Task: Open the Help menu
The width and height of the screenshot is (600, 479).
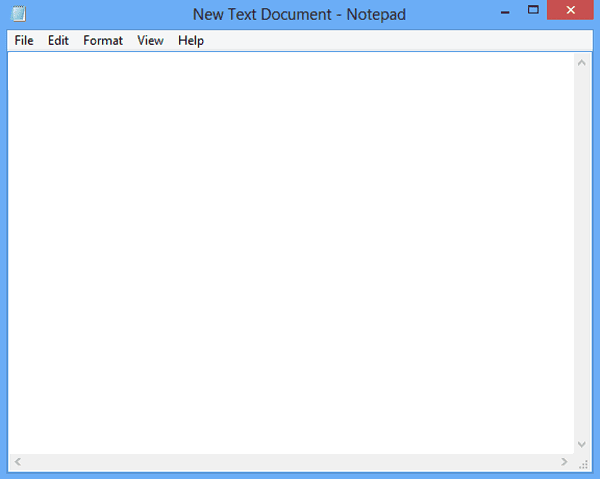Action: click(190, 41)
